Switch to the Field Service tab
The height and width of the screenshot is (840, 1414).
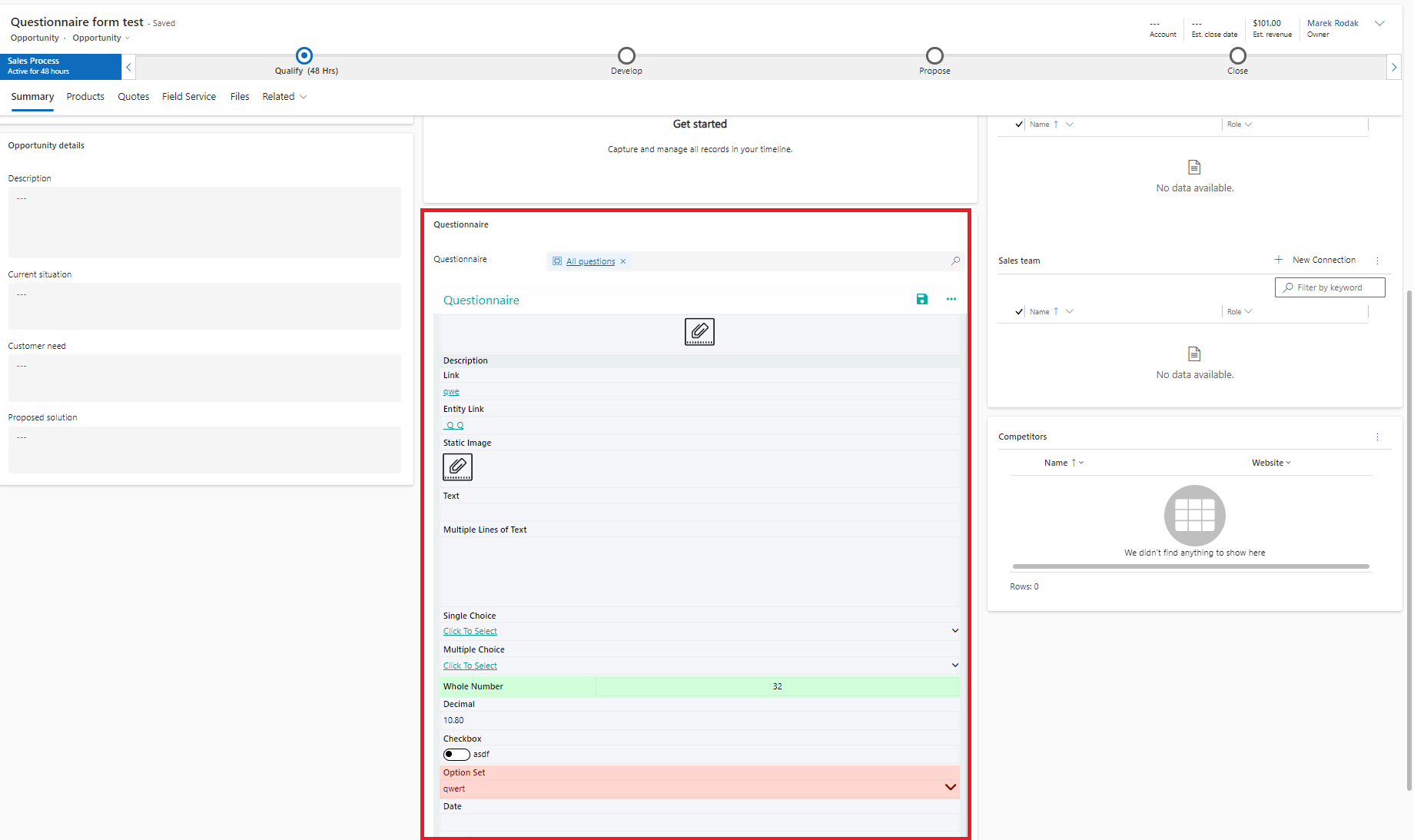(x=189, y=97)
